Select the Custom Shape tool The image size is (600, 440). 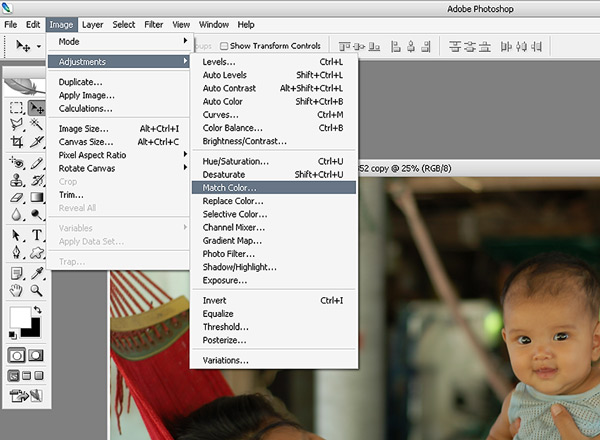37,252
